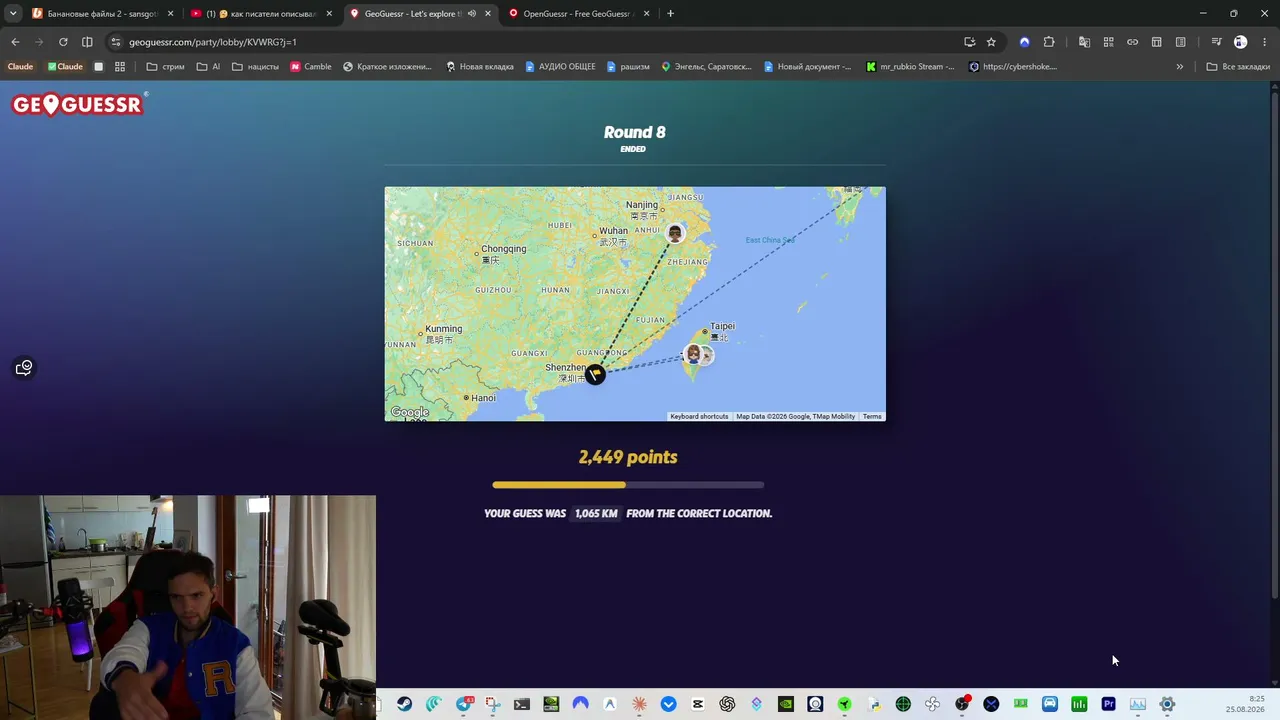Open the Энгельс, Саратовск bookmark
Viewport: 1280px width, 720px height.
click(x=706, y=67)
